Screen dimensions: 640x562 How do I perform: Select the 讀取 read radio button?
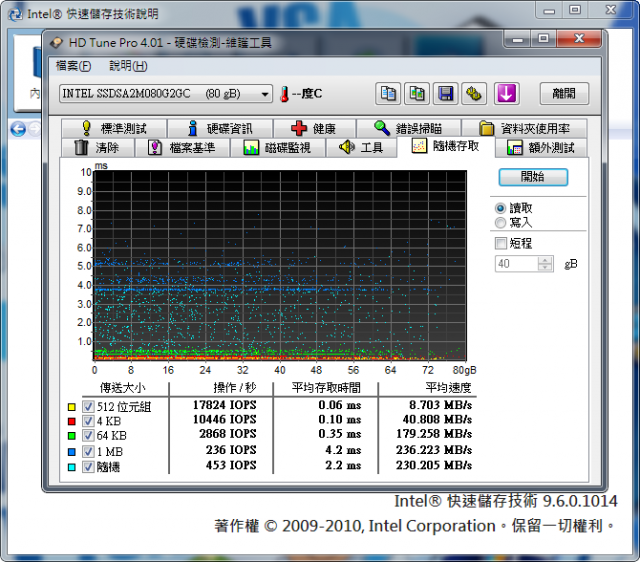click(500, 208)
